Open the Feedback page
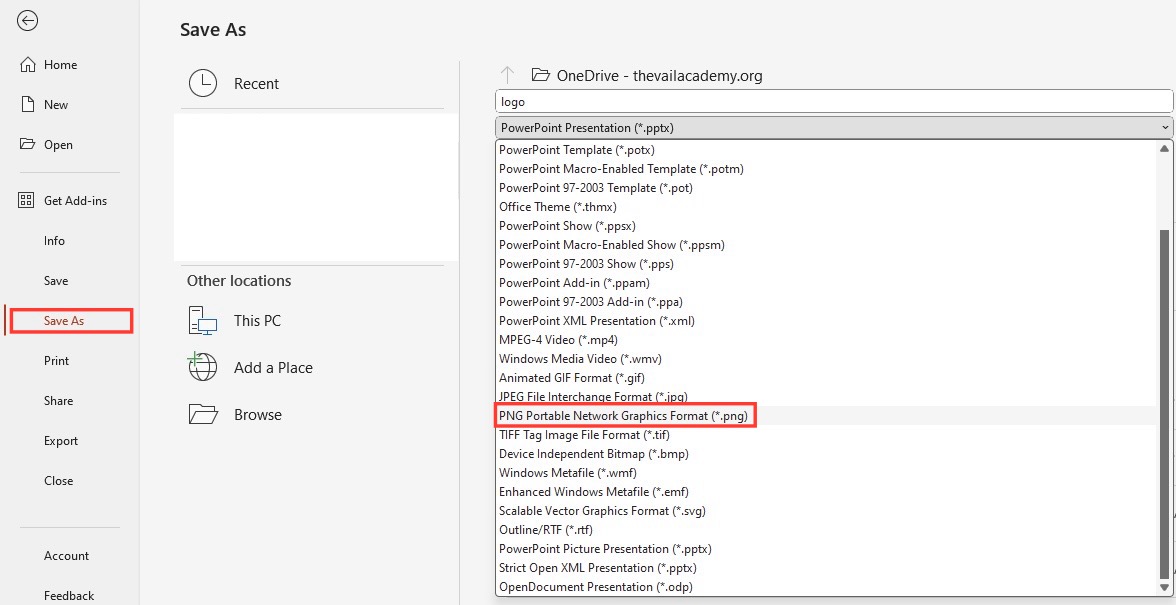The image size is (1176, 605). [69, 595]
